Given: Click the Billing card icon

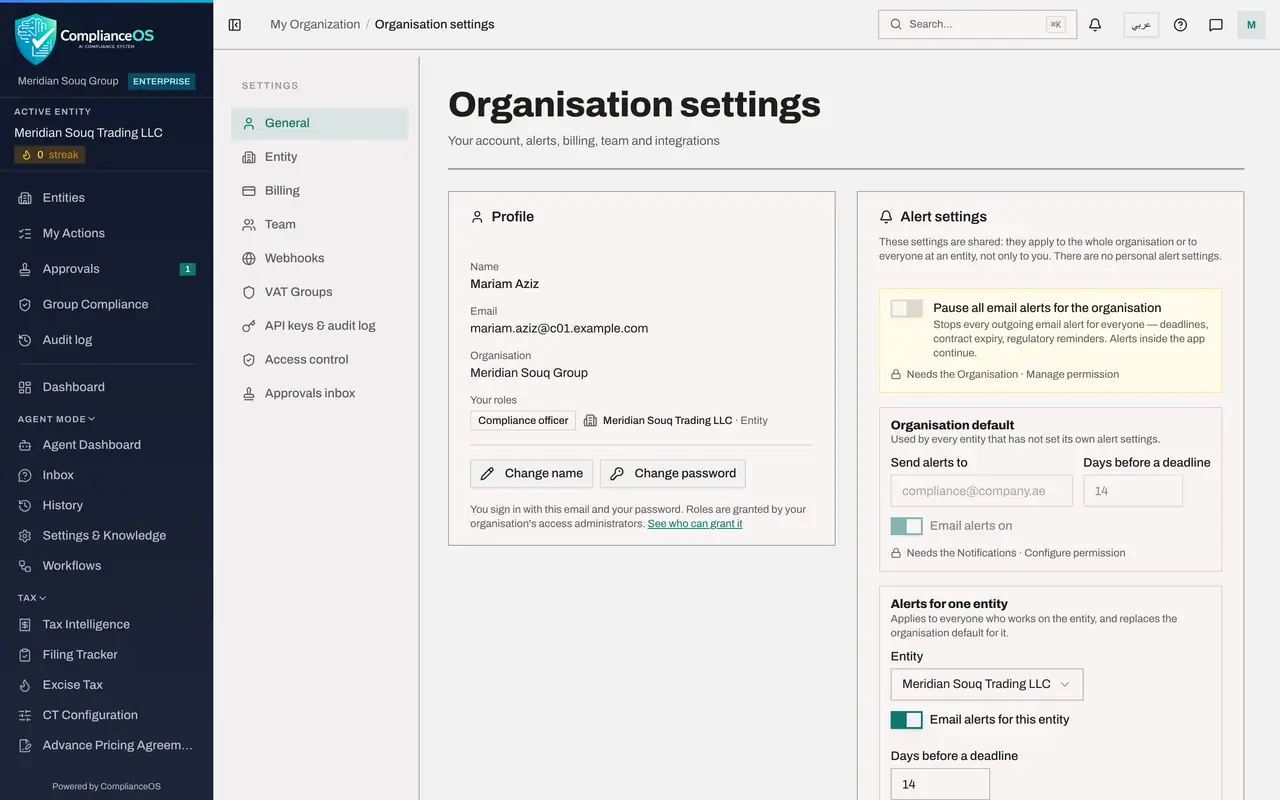Looking at the screenshot, I should click(x=249, y=190).
